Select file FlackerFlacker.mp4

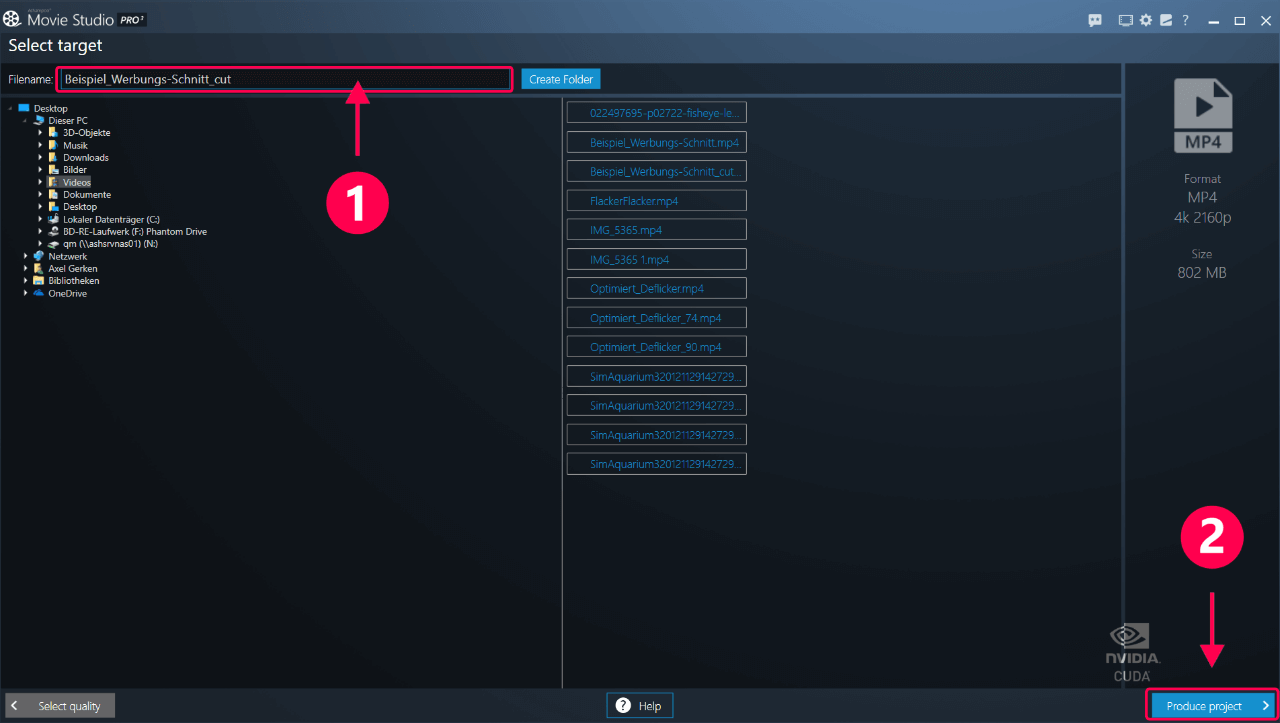click(x=656, y=201)
